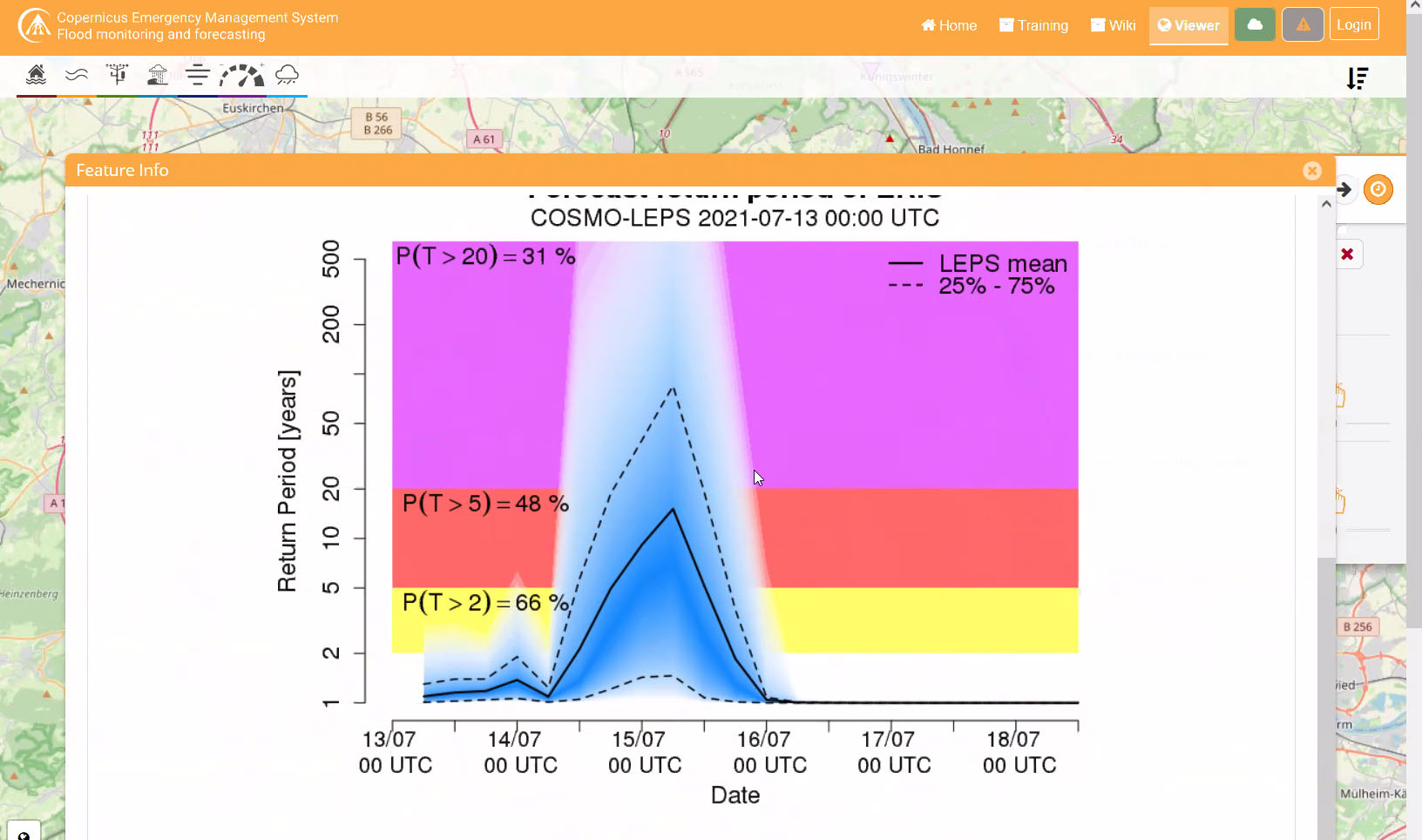The width and height of the screenshot is (1422, 840).
Task: Click the 'COSMO-LEPS 2021-07-13 00:00 UTC' chart title
Action: [735, 218]
